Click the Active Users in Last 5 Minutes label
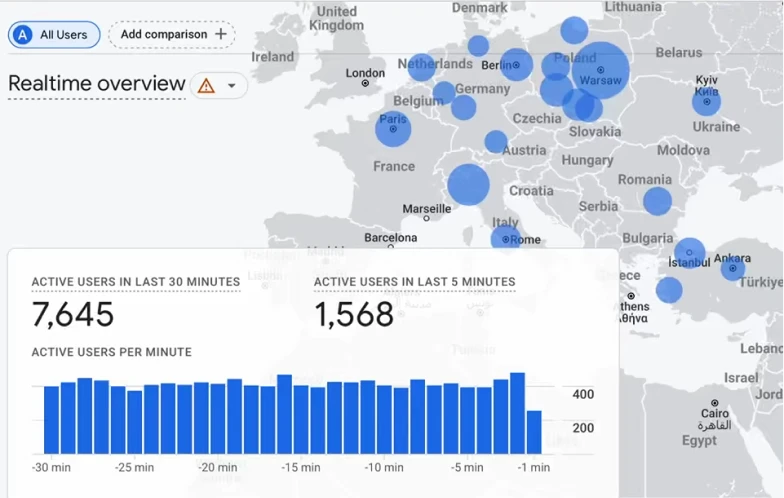Screen dimensions: 784x498 click(x=414, y=282)
